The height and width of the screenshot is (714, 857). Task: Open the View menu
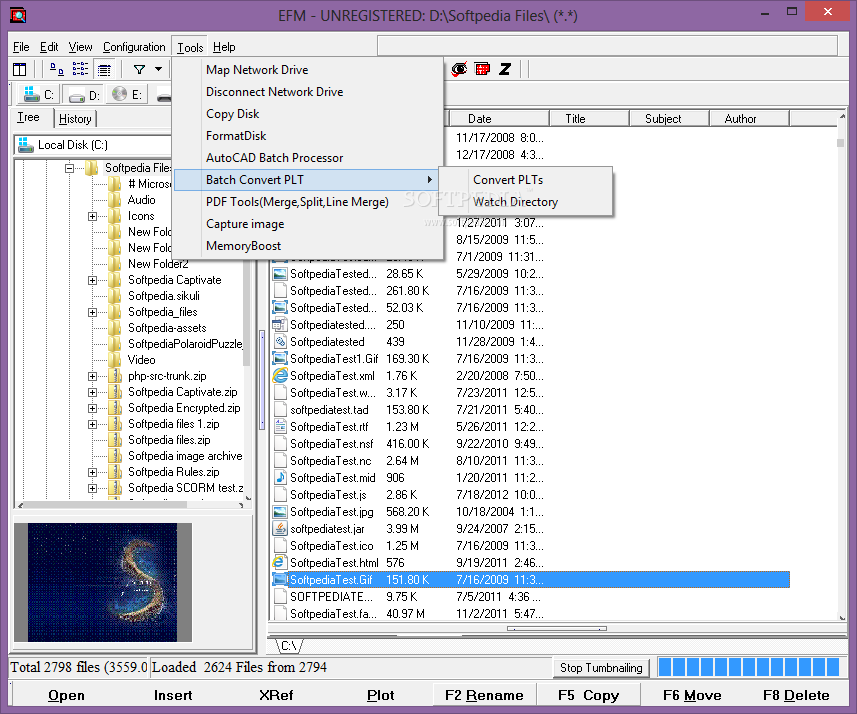(80, 47)
